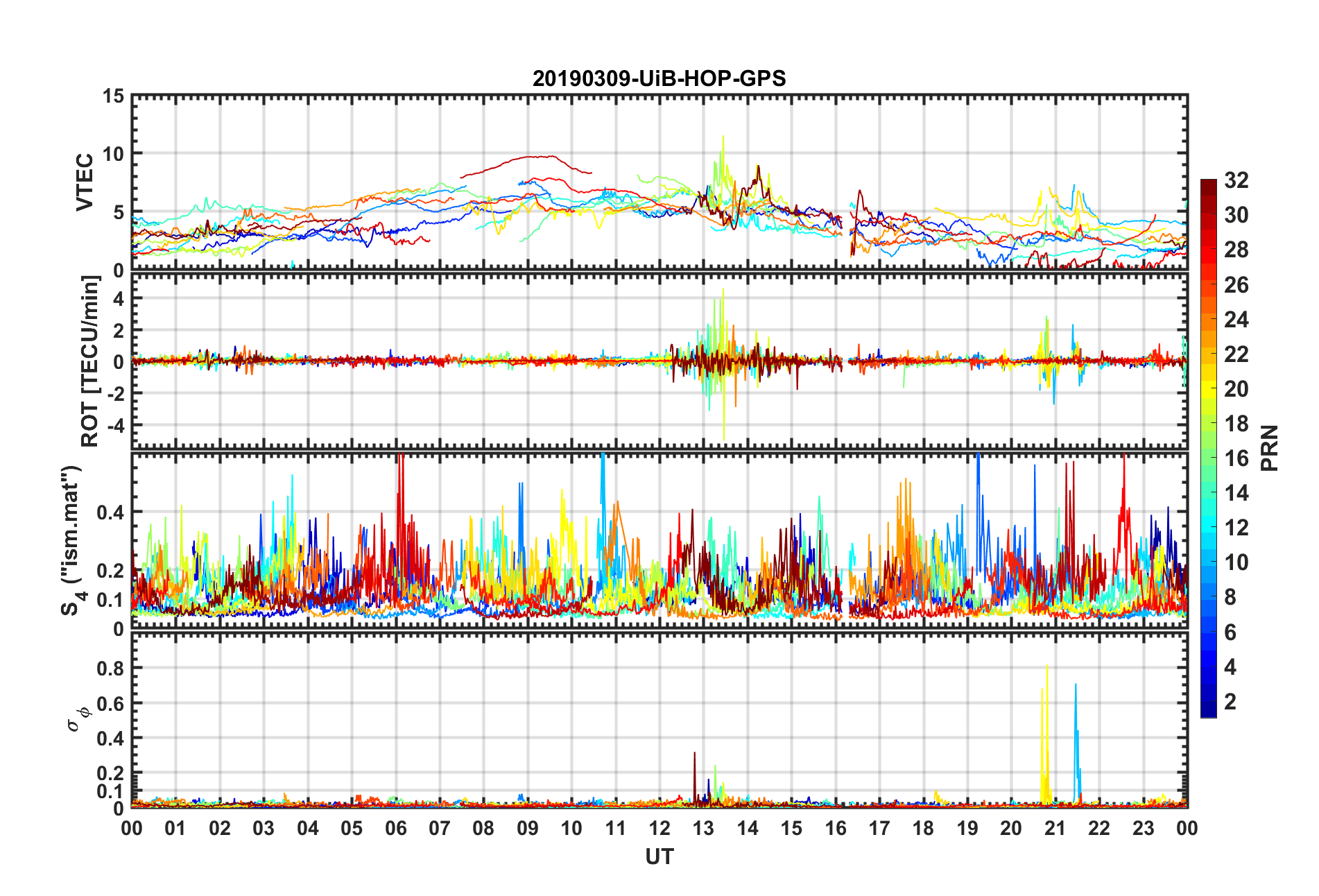The width and height of the screenshot is (1319, 896).
Task: Click the 15 tick on VTEC axis
Action: (114, 96)
